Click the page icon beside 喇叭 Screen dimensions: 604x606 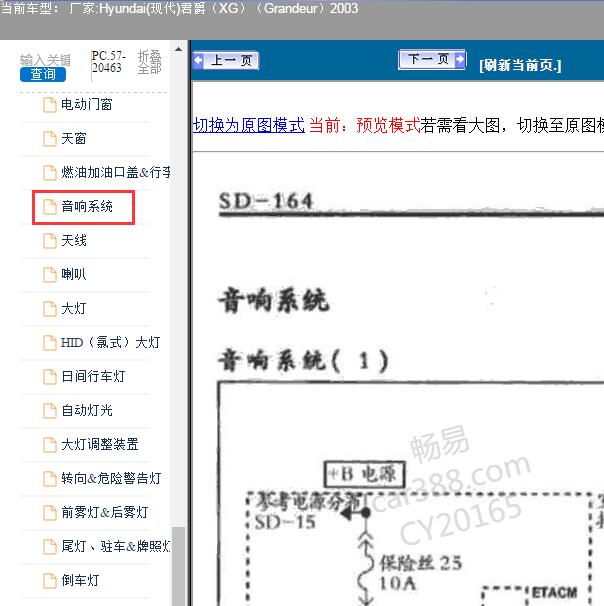(x=49, y=275)
